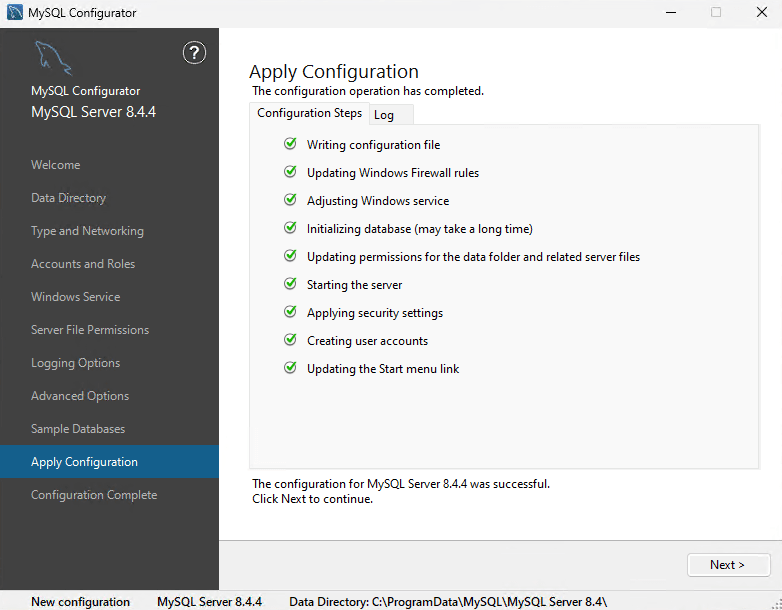Click the checkmark beside Starting the server
Screen dimensions: 782x610
pos(290,283)
